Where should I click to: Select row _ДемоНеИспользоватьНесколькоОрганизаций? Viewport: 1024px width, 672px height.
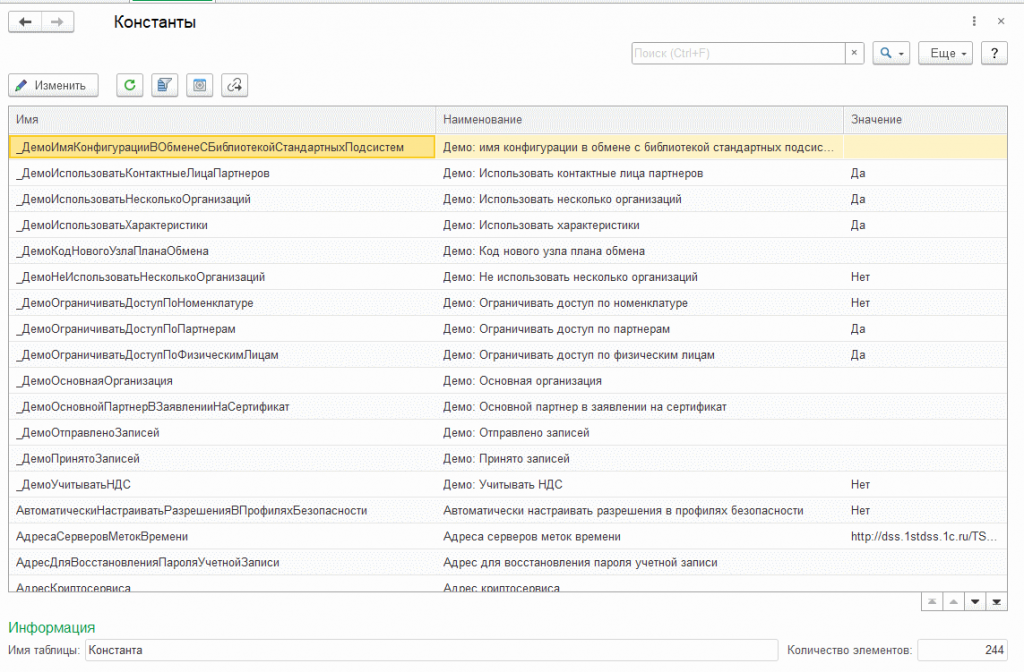508,277
